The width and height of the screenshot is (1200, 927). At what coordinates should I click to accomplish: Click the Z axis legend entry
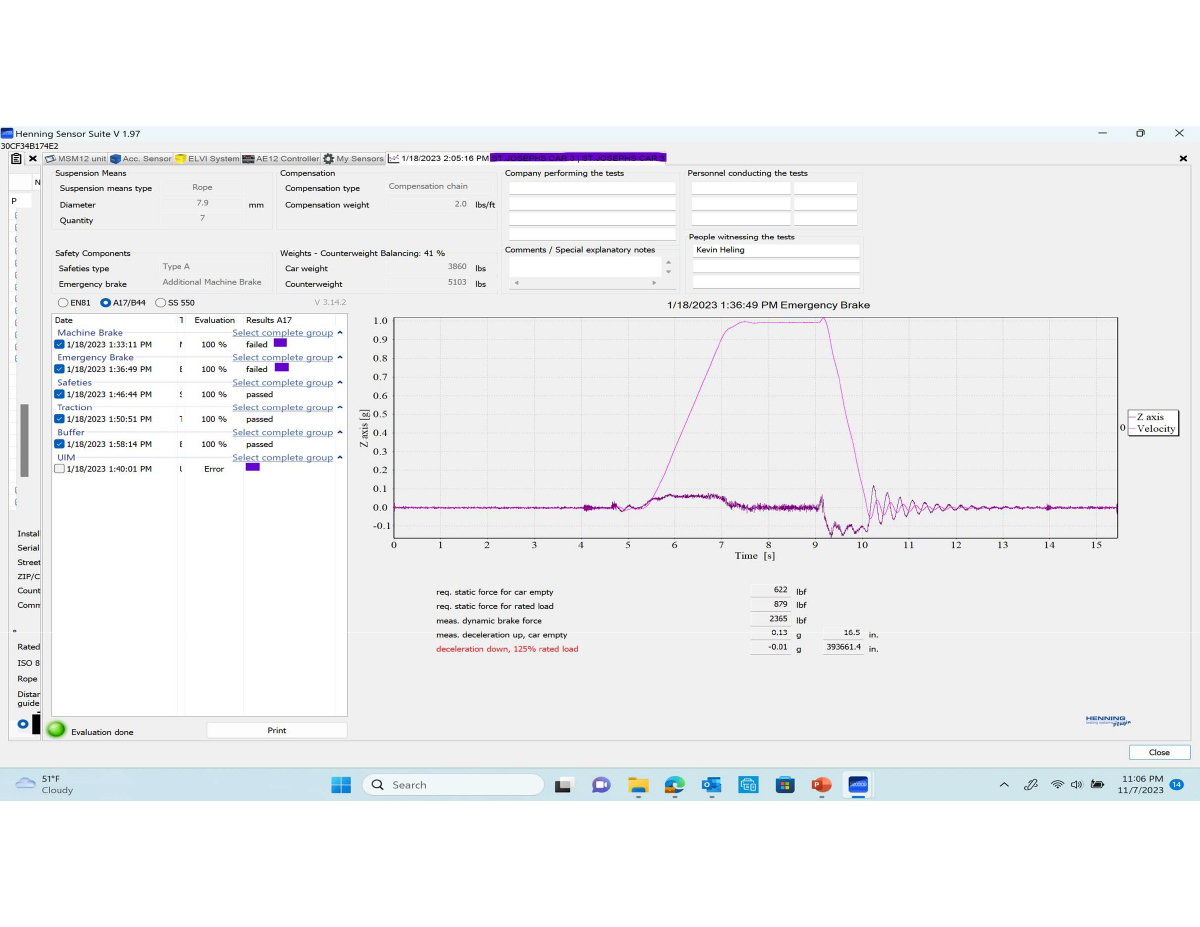pos(1150,416)
